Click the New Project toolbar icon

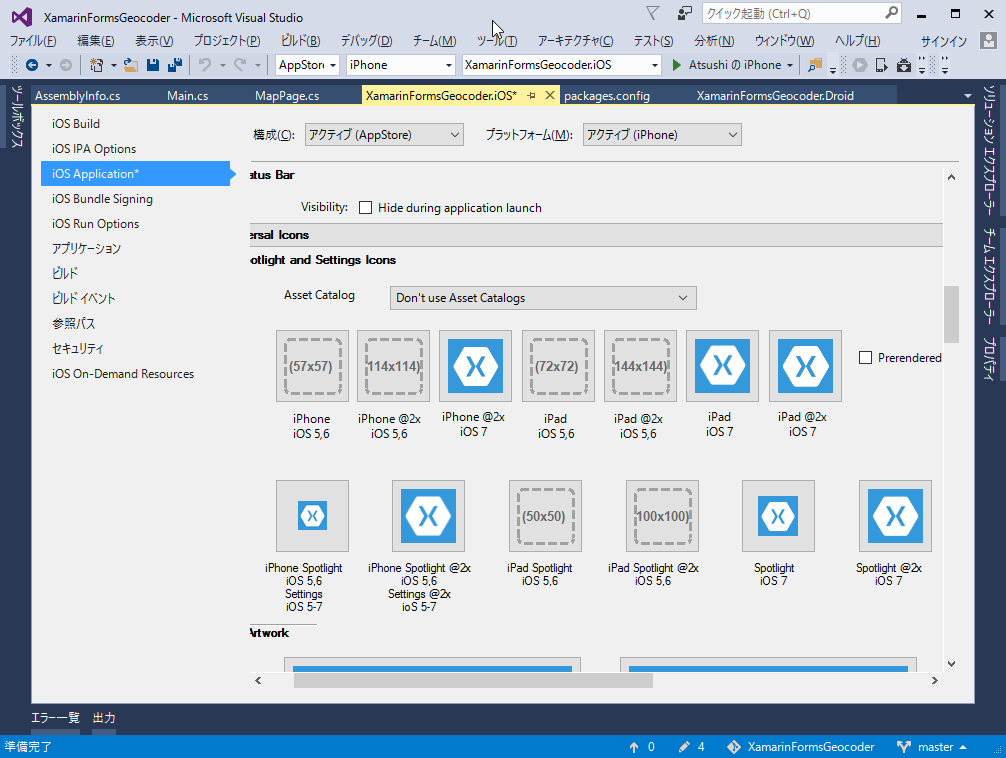tap(96, 65)
